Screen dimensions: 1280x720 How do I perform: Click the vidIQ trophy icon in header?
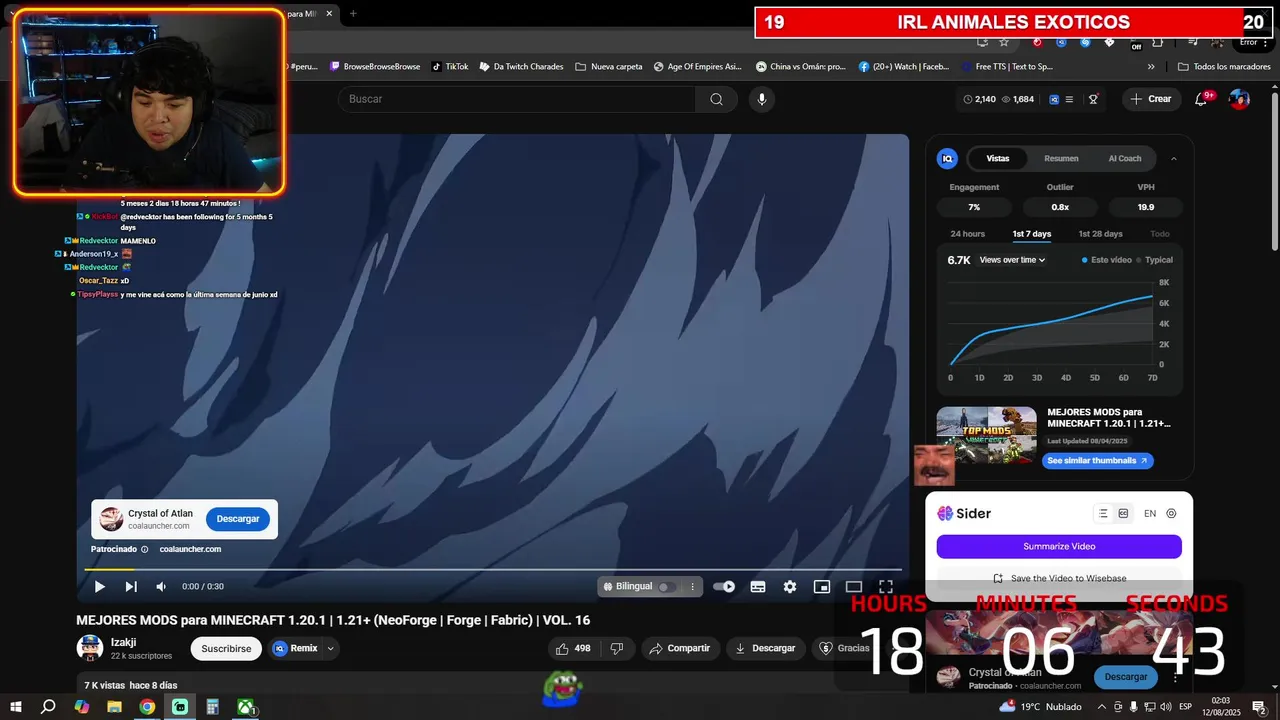click(x=1093, y=99)
